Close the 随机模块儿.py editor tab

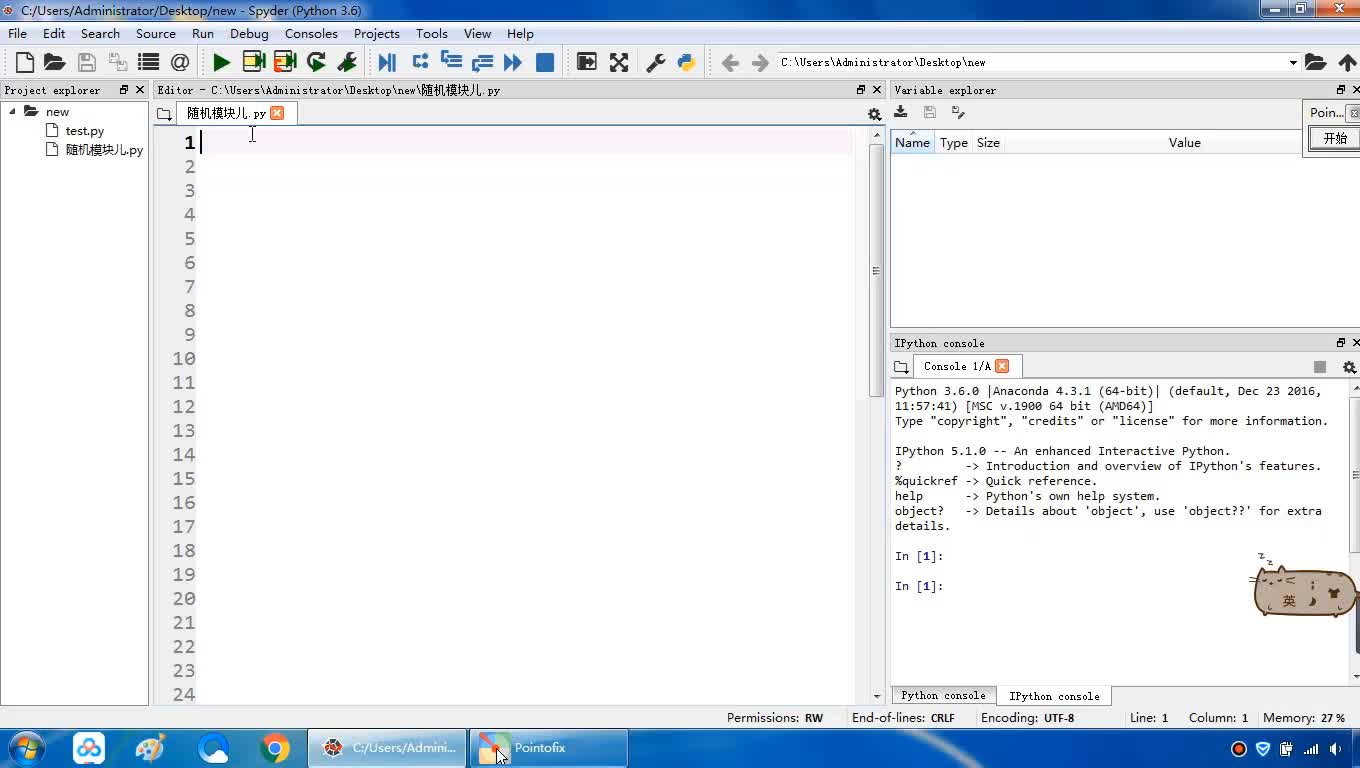click(x=277, y=113)
